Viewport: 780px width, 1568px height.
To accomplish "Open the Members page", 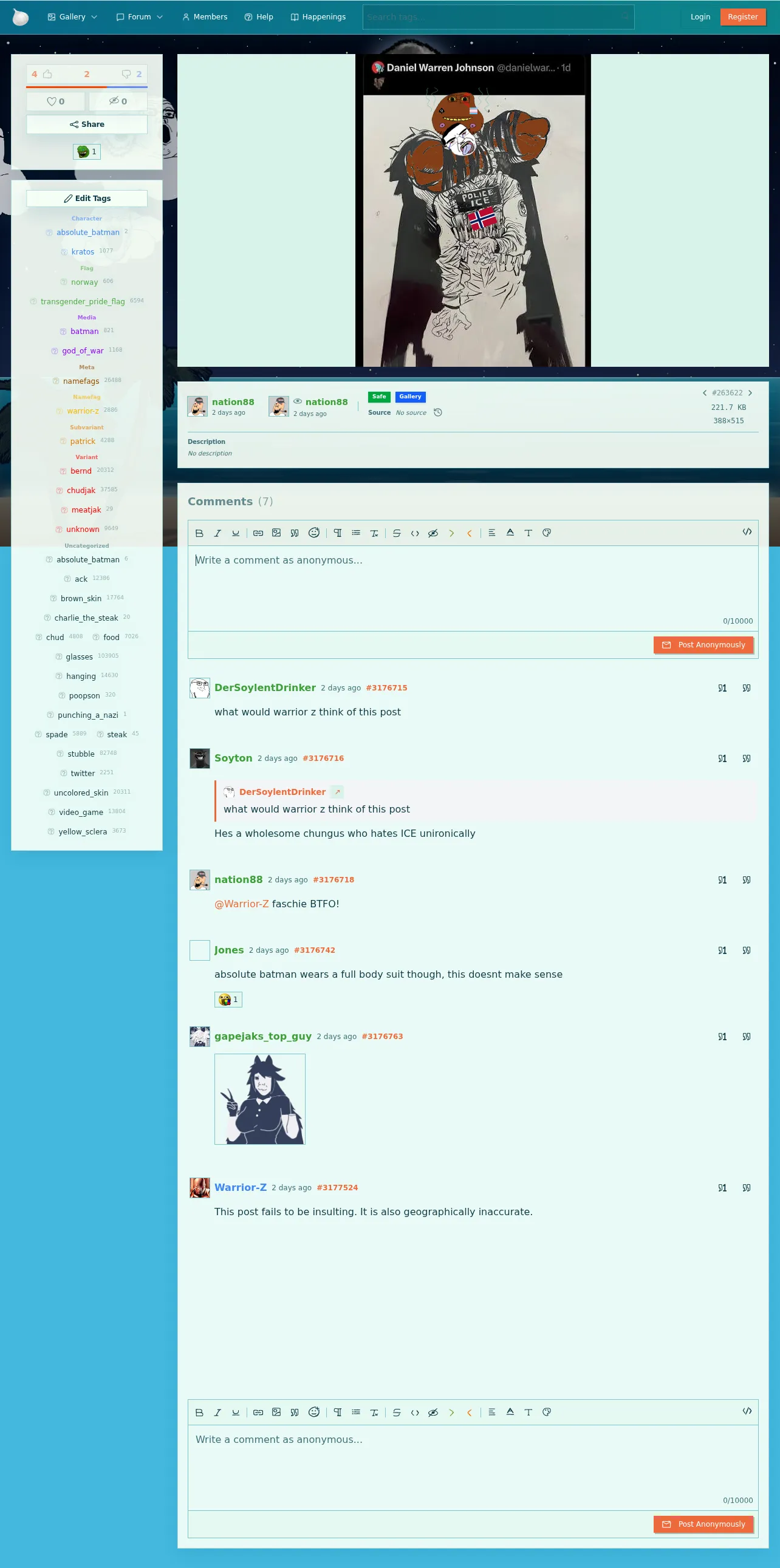I will tap(205, 17).
